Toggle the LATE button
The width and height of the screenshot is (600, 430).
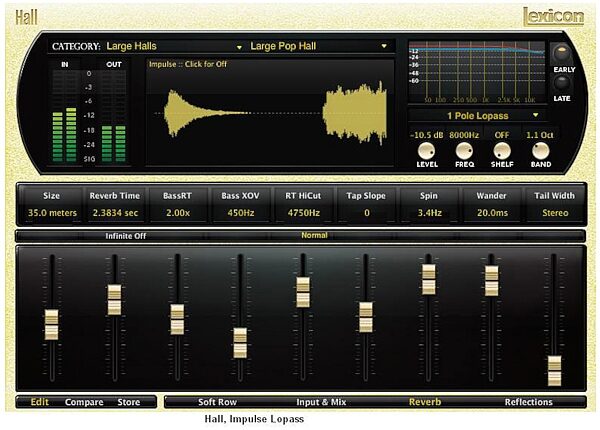562,83
